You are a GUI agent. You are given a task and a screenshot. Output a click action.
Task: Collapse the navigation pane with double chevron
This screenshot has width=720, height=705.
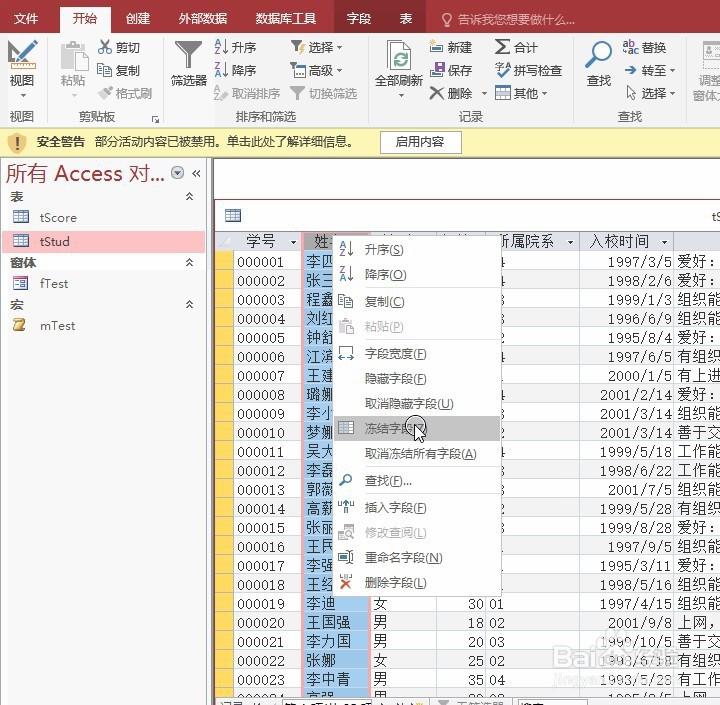pyautogui.click(x=197, y=173)
